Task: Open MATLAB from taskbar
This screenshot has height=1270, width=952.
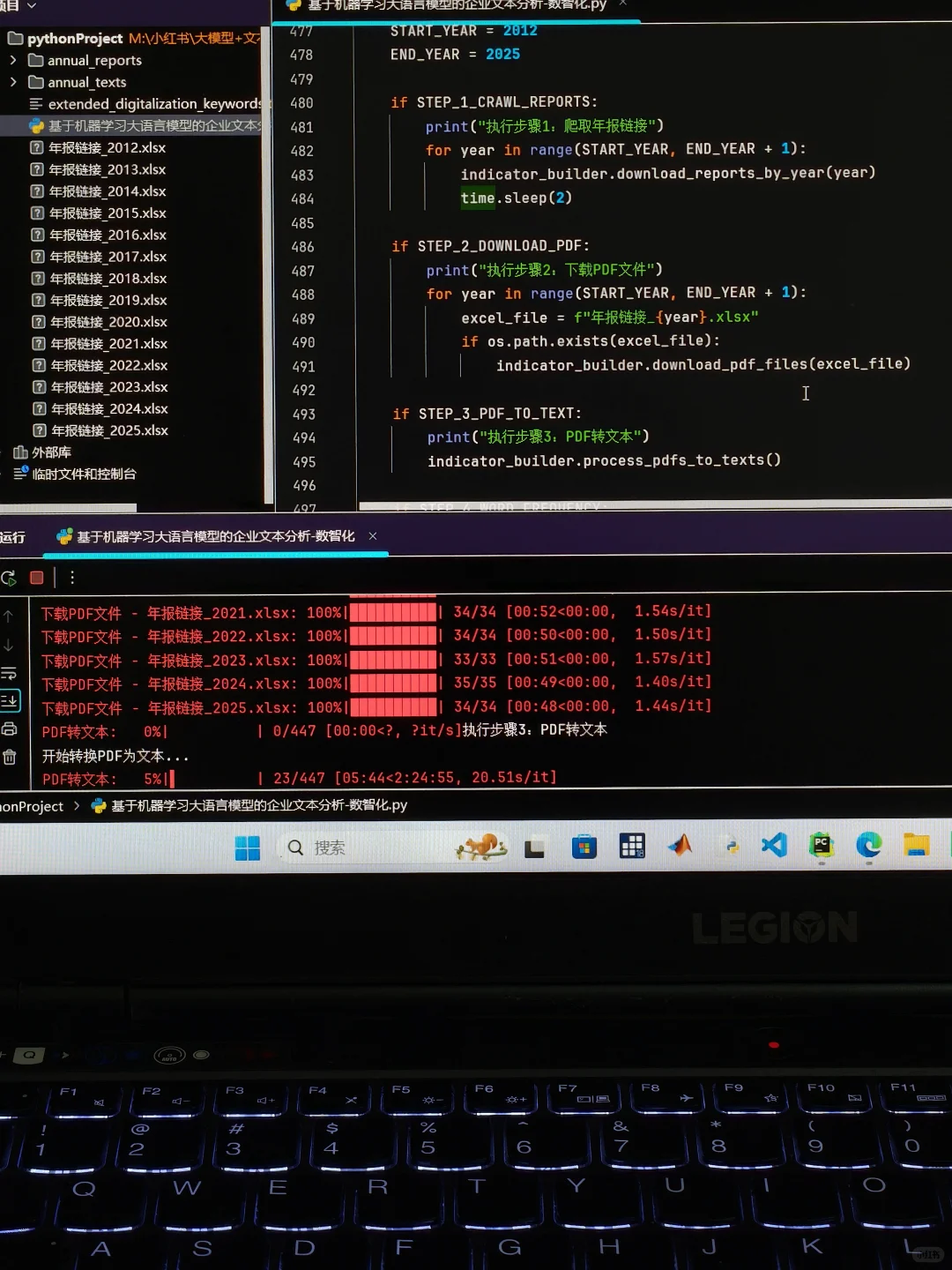Action: pyautogui.click(x=680, y=847)
